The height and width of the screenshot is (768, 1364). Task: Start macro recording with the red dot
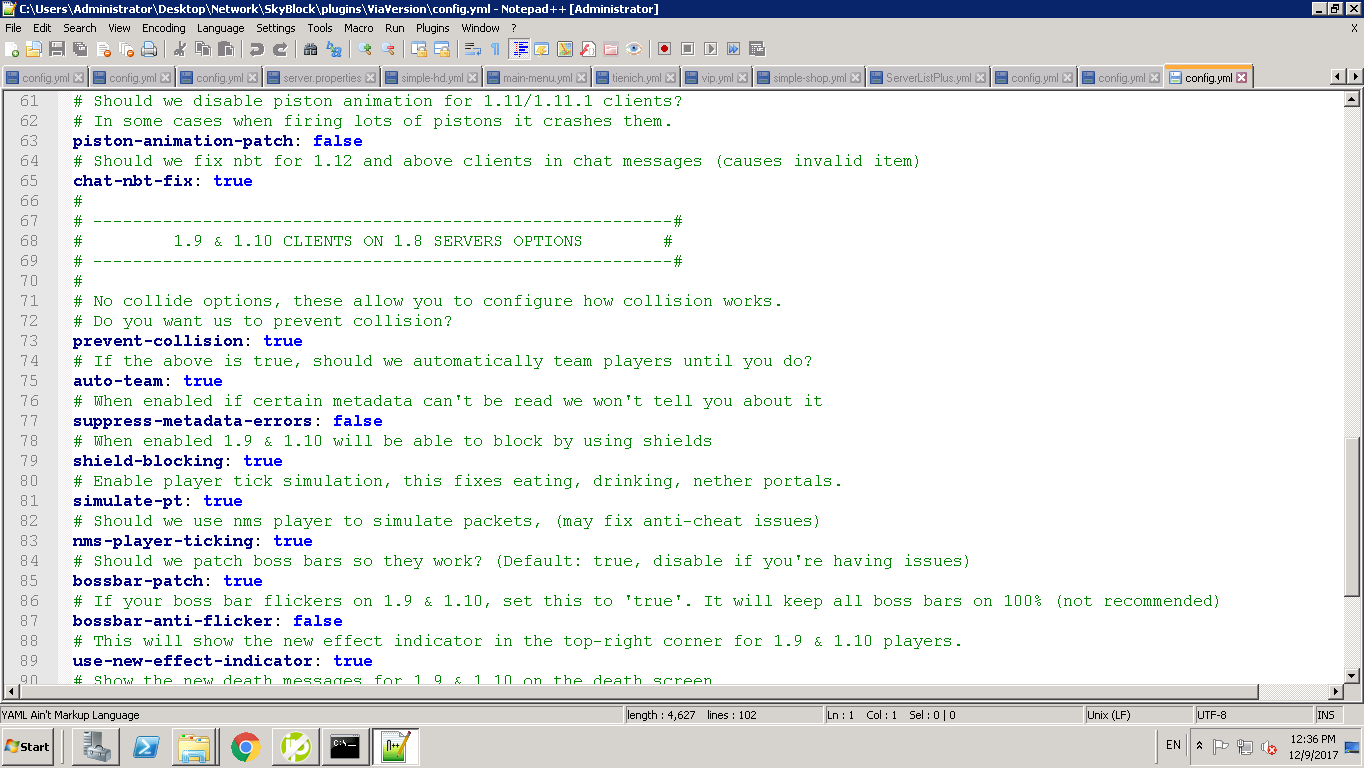[x=664, y=49]
